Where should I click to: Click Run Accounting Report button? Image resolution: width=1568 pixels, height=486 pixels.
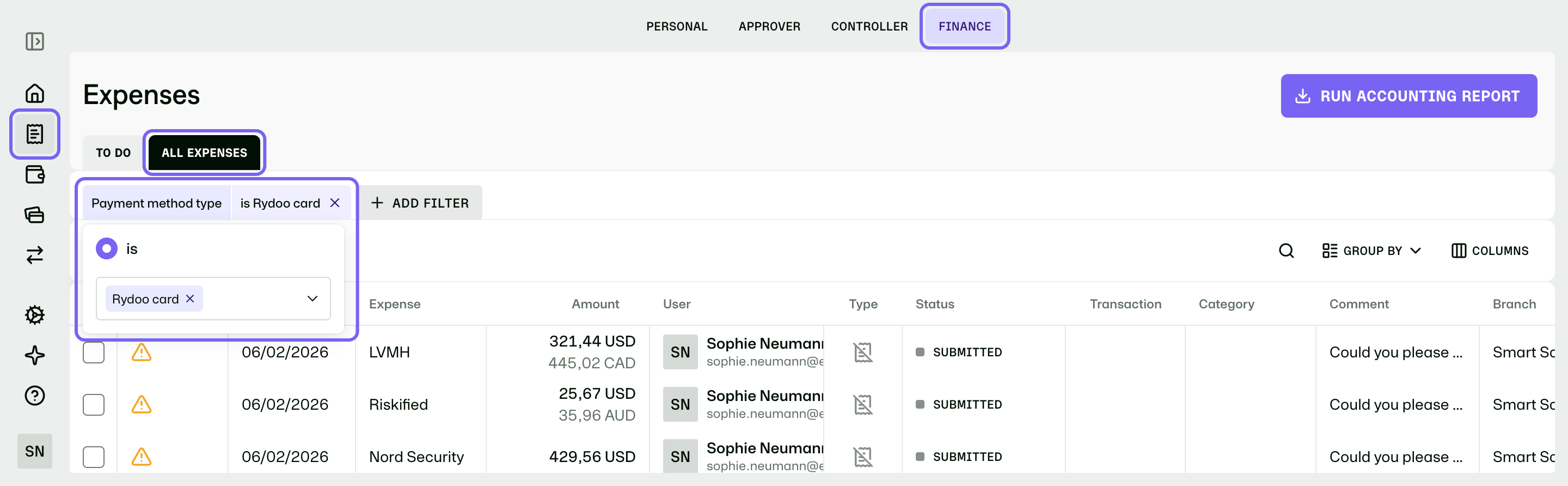pyautogui.click(x=1408, y=95)
